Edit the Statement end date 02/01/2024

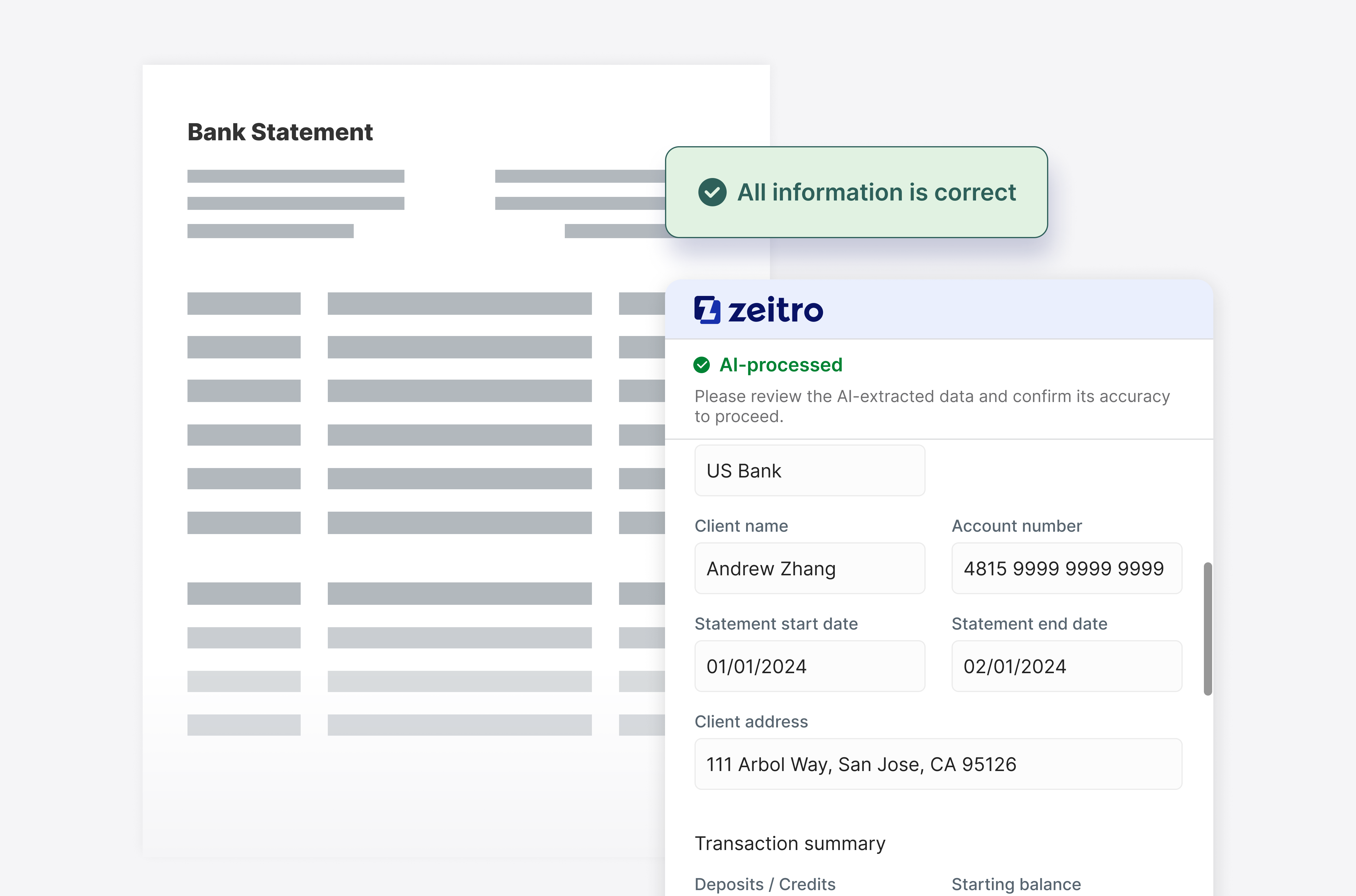[1066, 666]
